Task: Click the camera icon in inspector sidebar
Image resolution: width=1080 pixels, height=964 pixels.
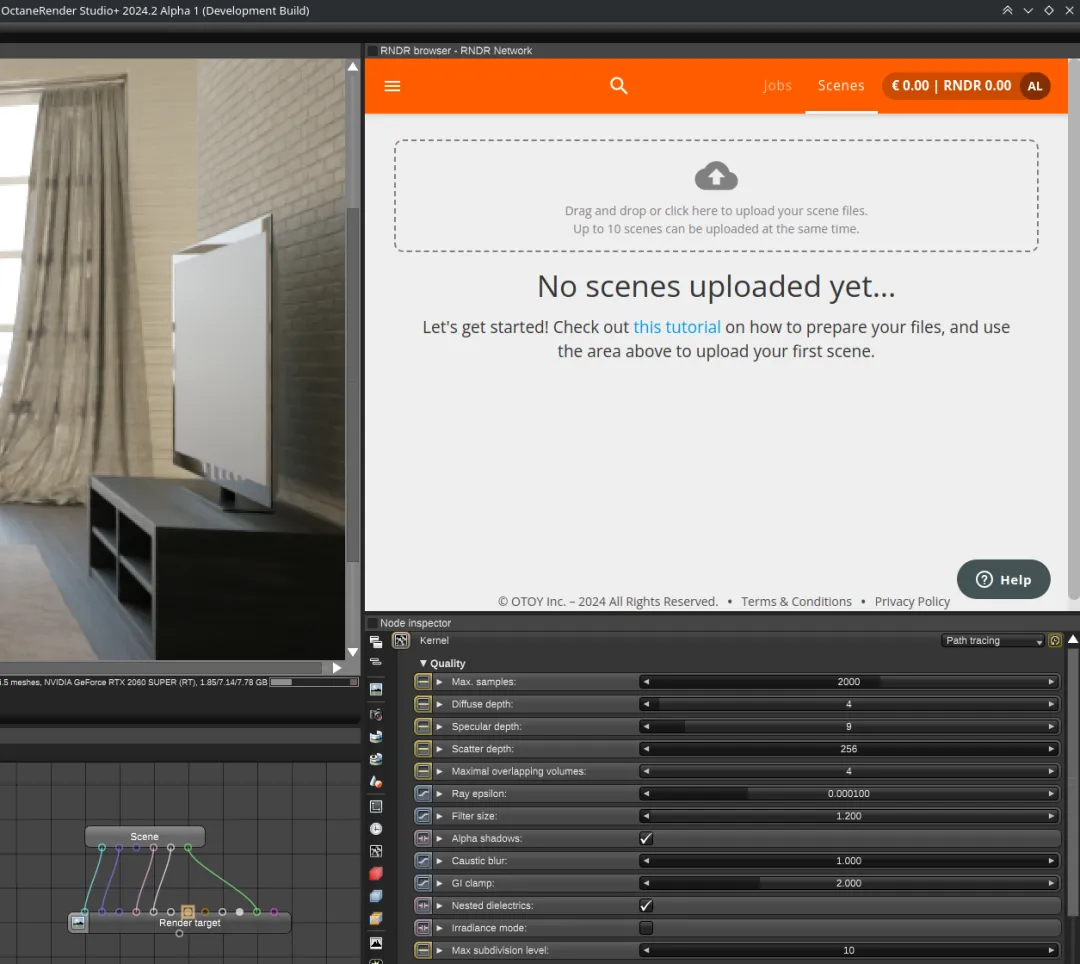Action: point(376,715)
